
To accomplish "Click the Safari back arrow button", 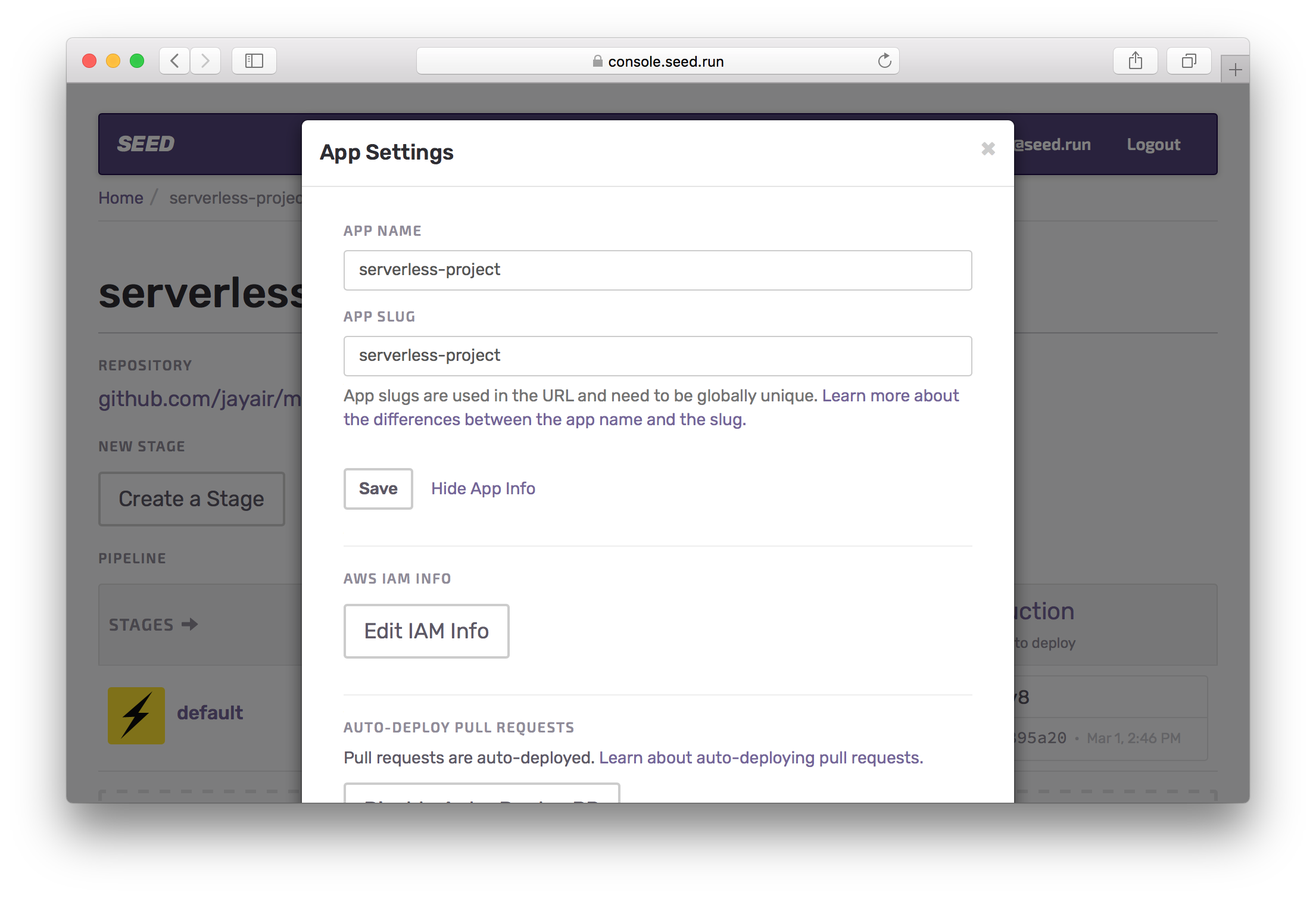I will (x=174, y=61).
